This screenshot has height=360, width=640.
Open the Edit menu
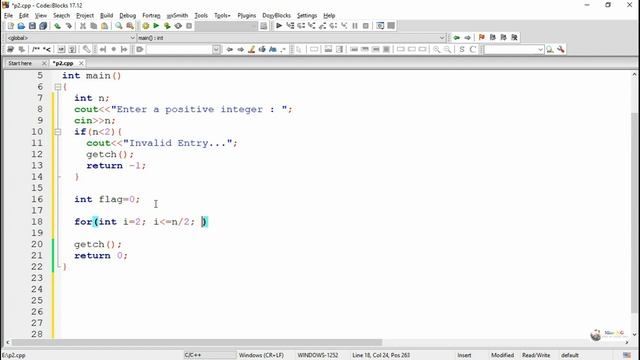[24, 16]
